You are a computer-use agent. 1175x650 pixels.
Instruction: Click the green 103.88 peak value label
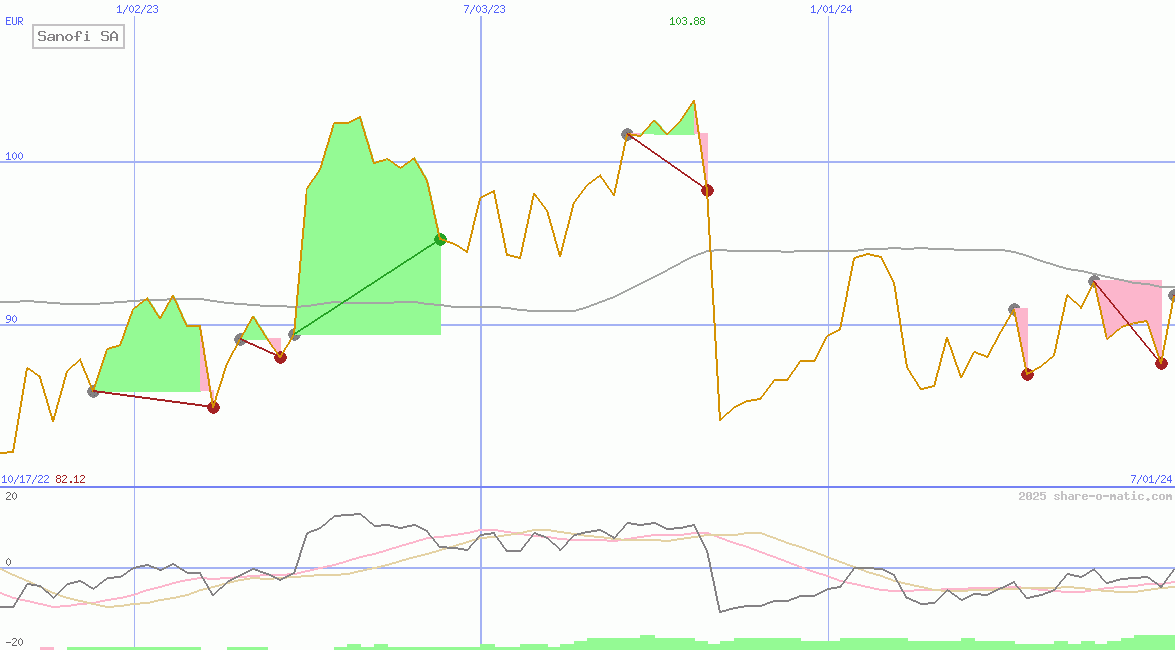tap(687, 21)
